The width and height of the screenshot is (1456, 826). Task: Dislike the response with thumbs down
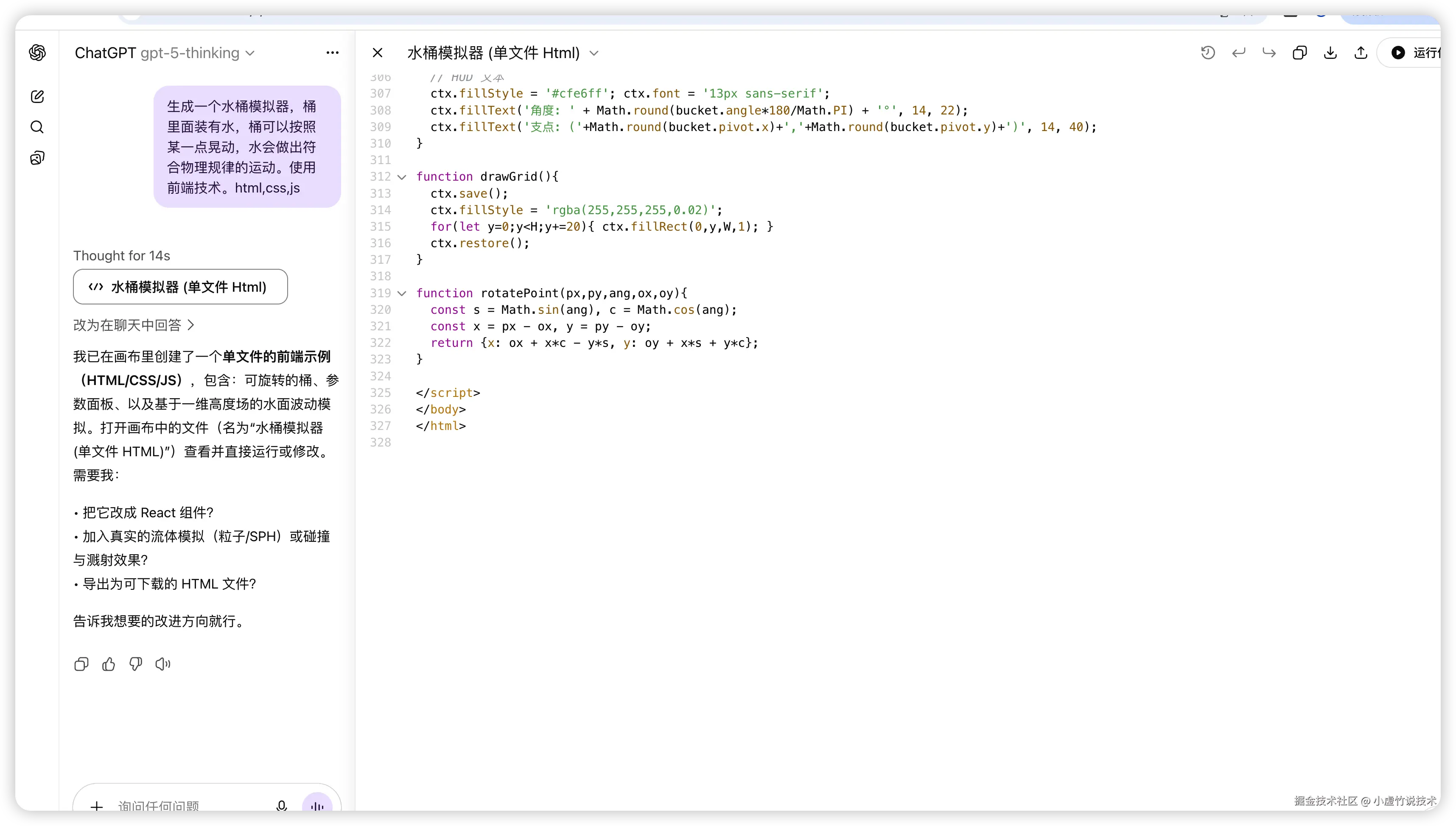point(136,664)
